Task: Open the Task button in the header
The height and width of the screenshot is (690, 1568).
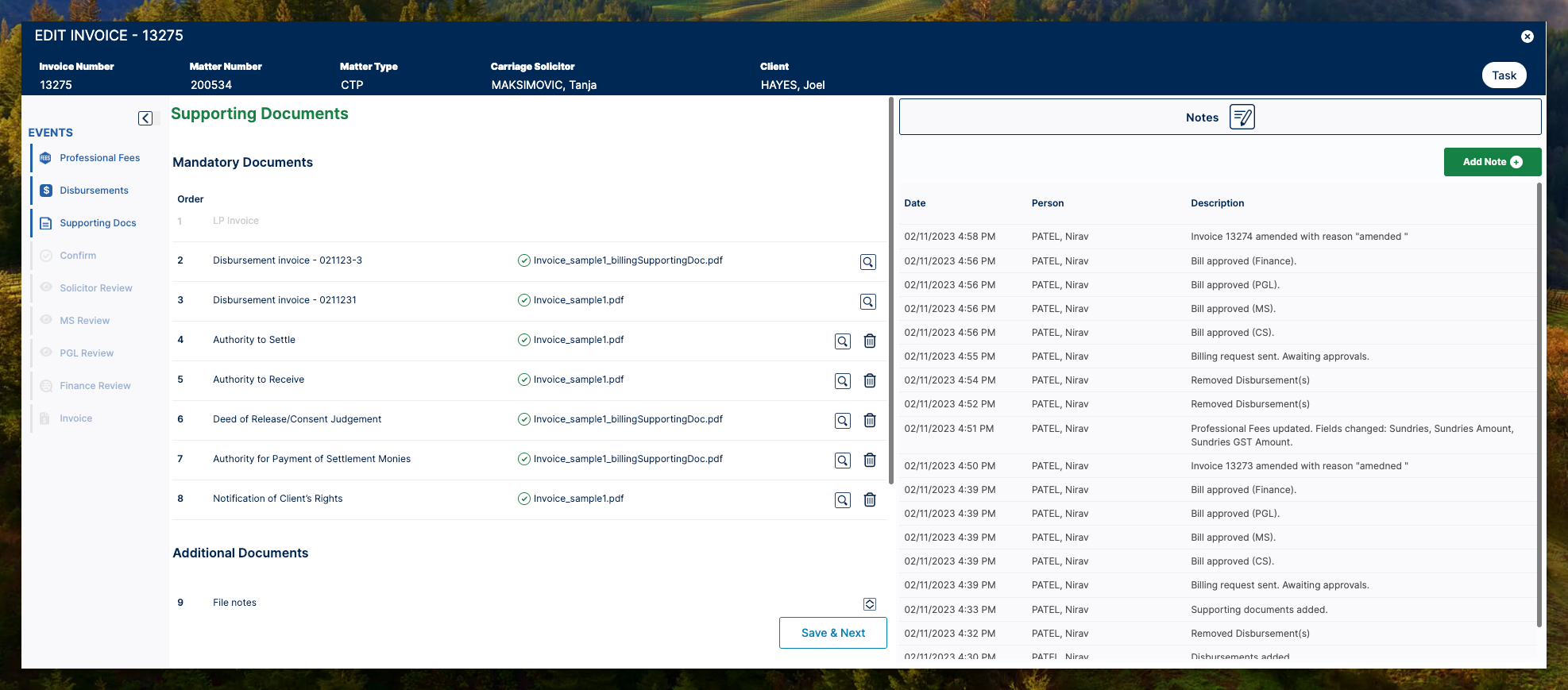Action: click(x=1504, y=75)
